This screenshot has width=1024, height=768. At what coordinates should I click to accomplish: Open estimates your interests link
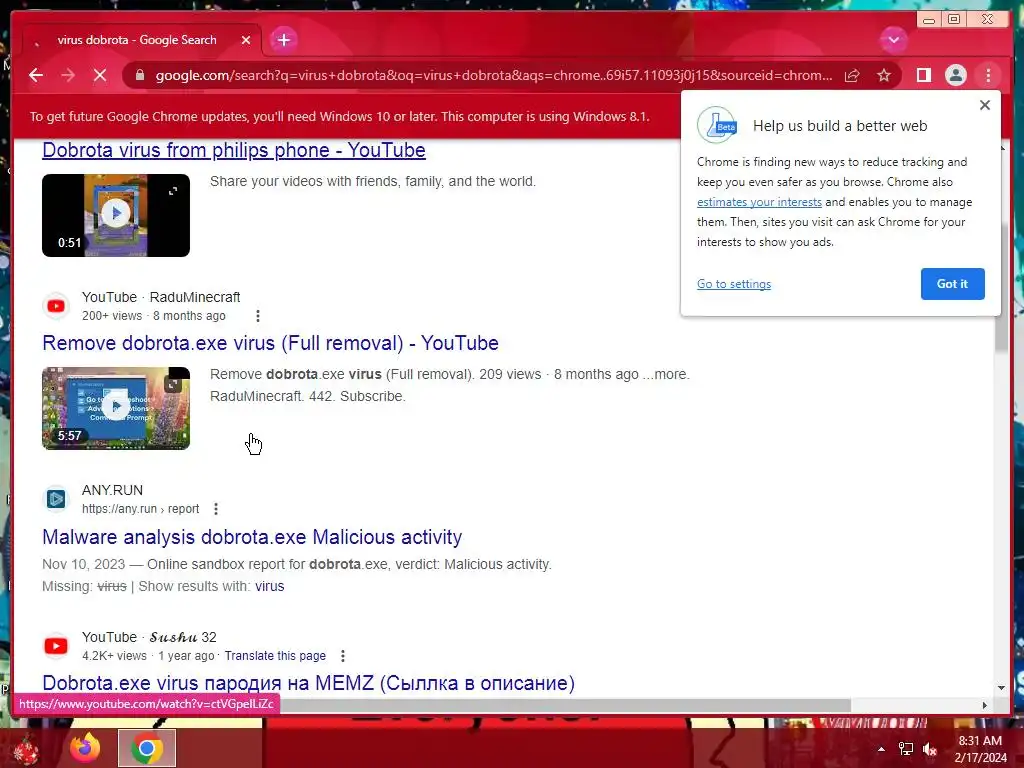(x=759, y=202)
